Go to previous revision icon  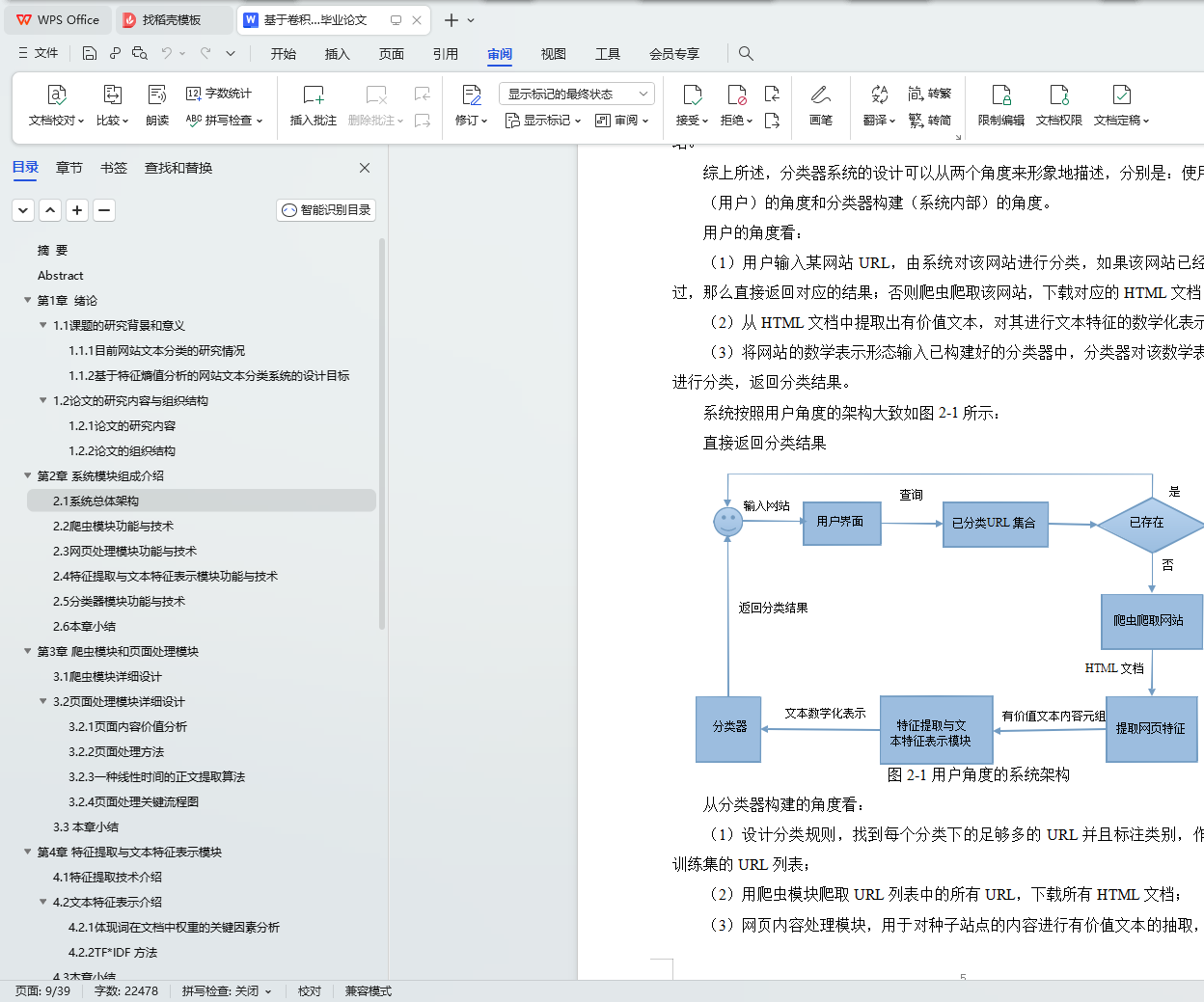click(772, 94)
